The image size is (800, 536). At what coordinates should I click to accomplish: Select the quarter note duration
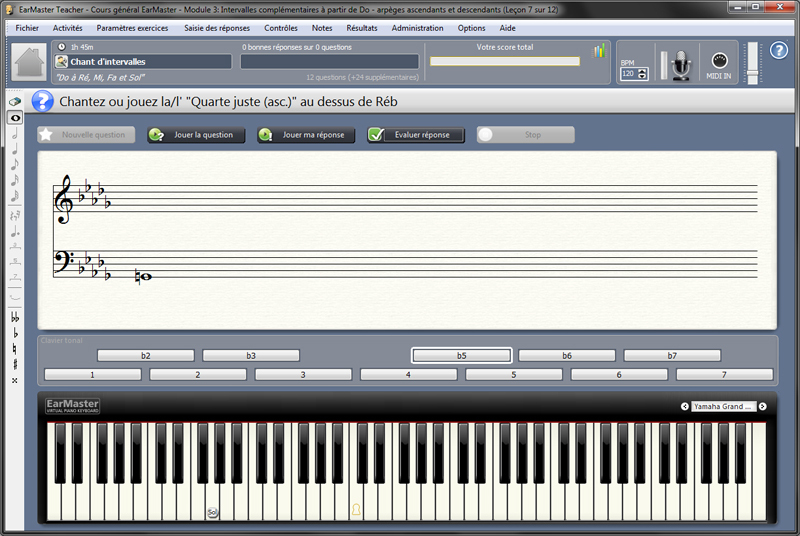point(15,149)
